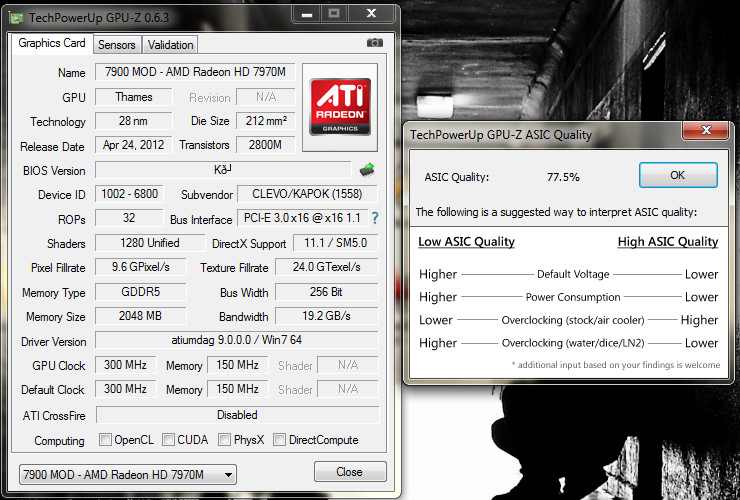Click the GPU Clock row Memory value 150 MHz
740x500 pixels.
click(238, 365)
